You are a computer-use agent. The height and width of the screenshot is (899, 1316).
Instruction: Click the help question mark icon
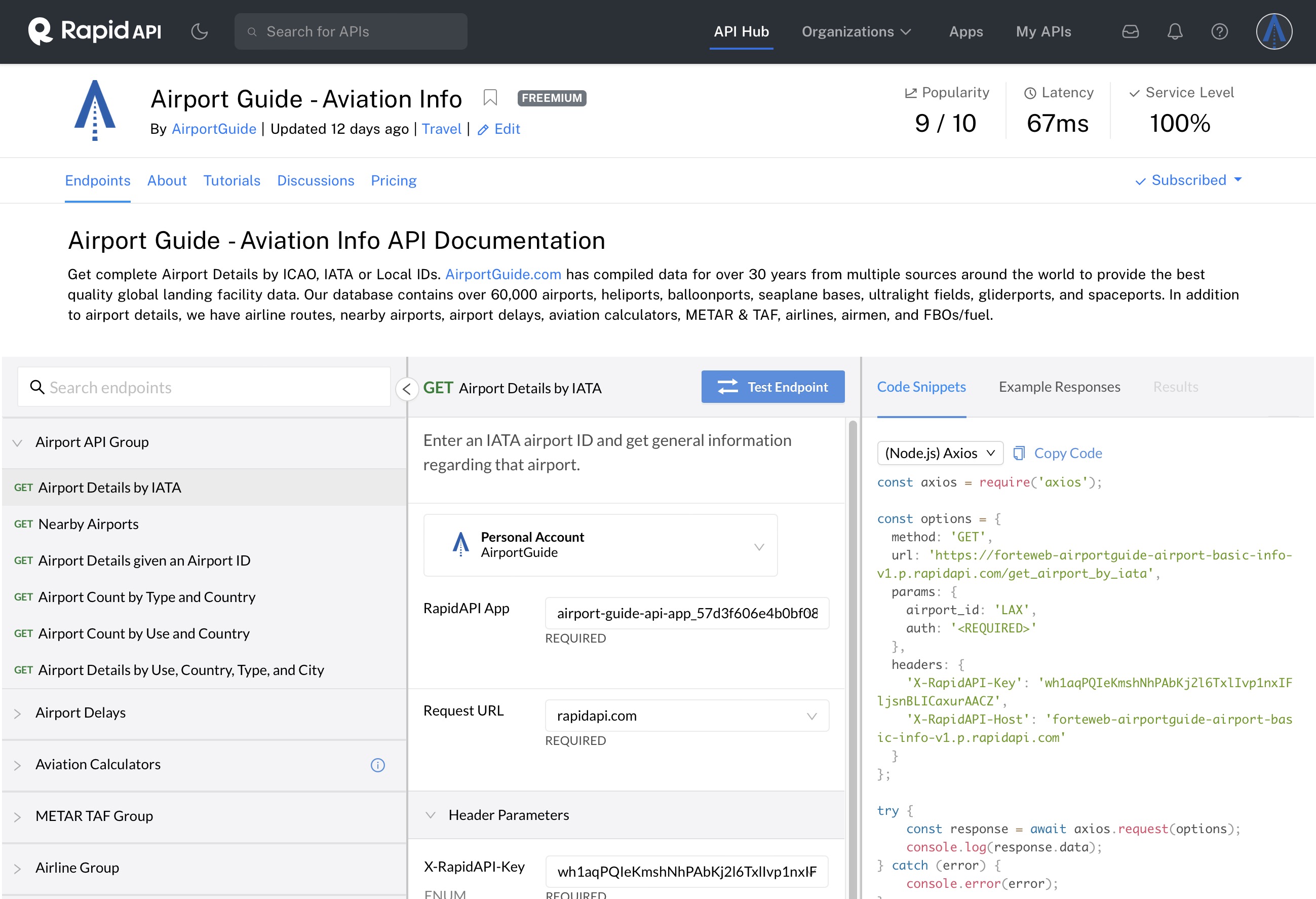[1219, 32]
